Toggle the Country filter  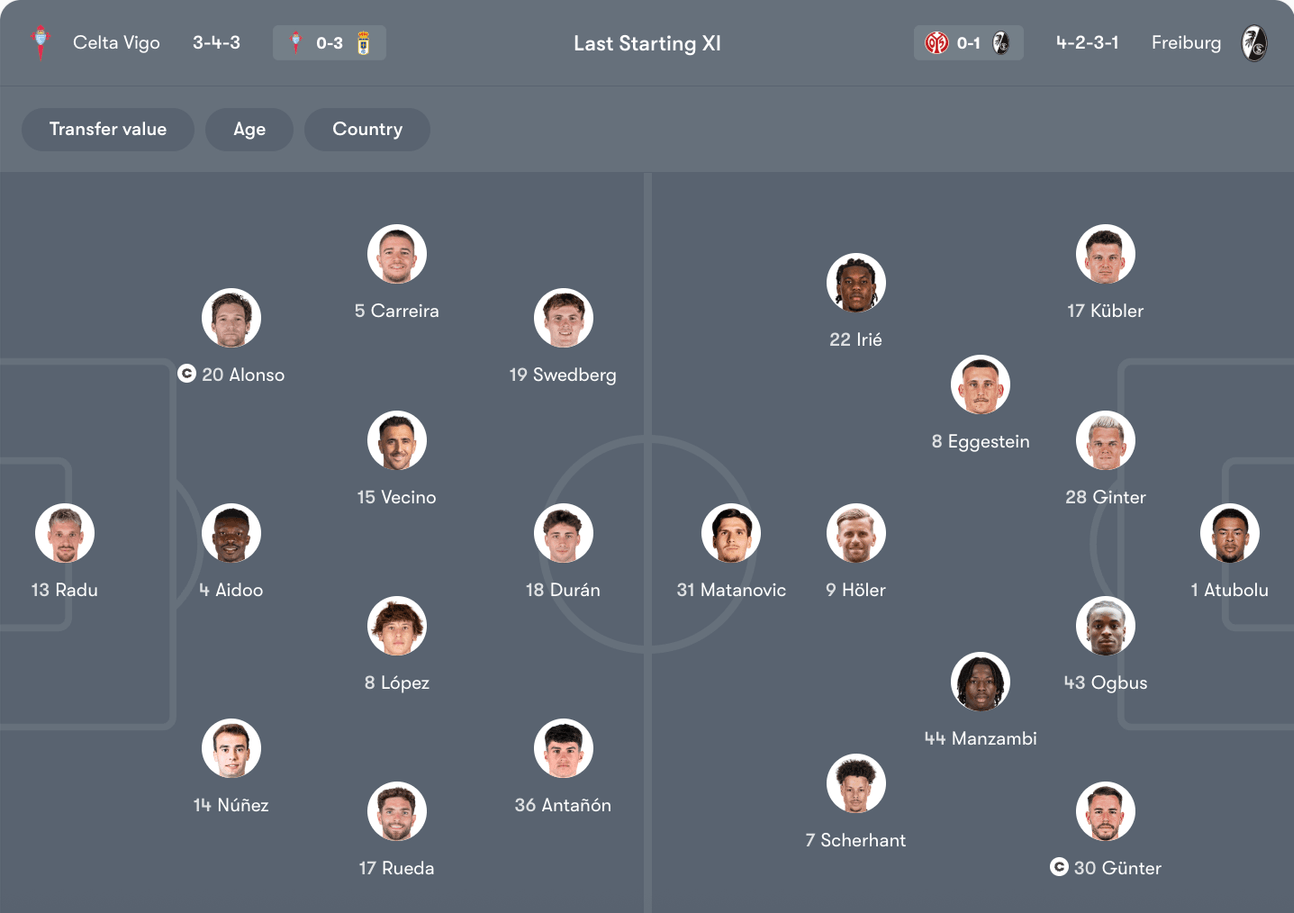[367, 129]
